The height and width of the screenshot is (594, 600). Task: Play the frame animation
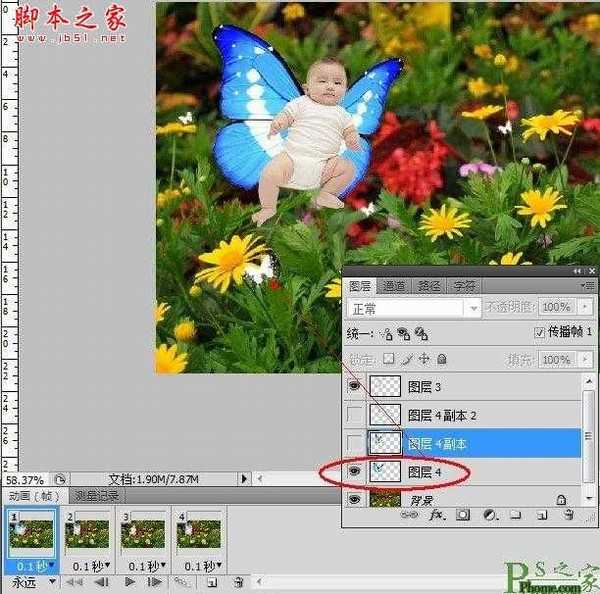(131, 581)
